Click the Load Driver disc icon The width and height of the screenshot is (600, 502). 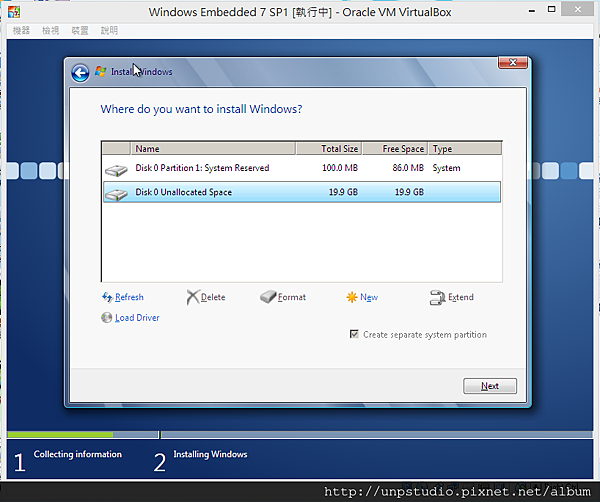click(x=106, y=318)
